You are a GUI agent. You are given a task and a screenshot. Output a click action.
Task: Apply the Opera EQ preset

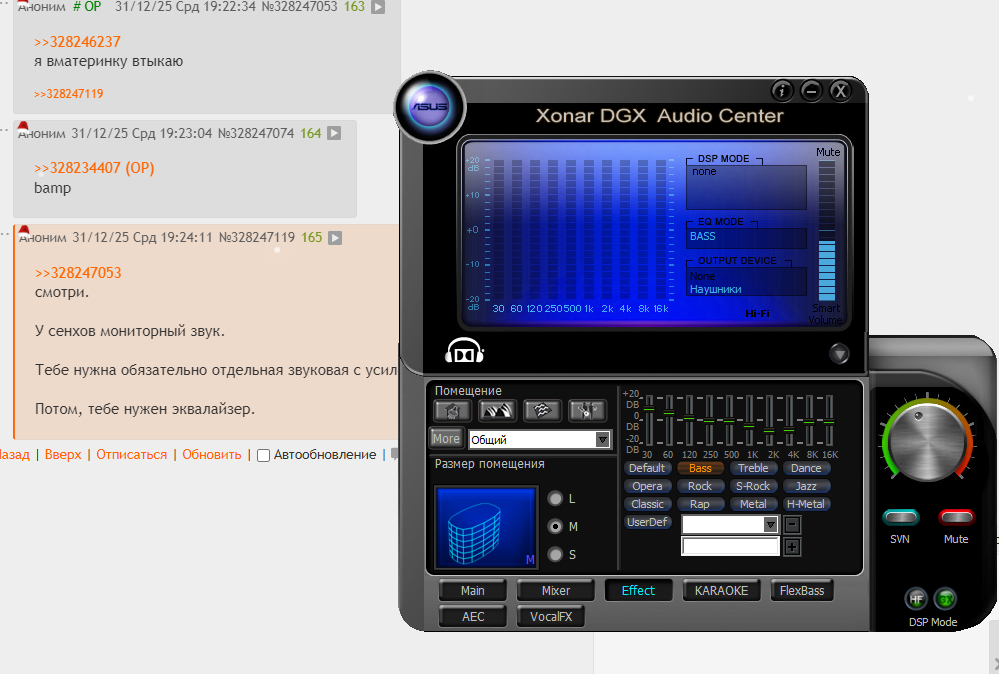tap(647, 486)
